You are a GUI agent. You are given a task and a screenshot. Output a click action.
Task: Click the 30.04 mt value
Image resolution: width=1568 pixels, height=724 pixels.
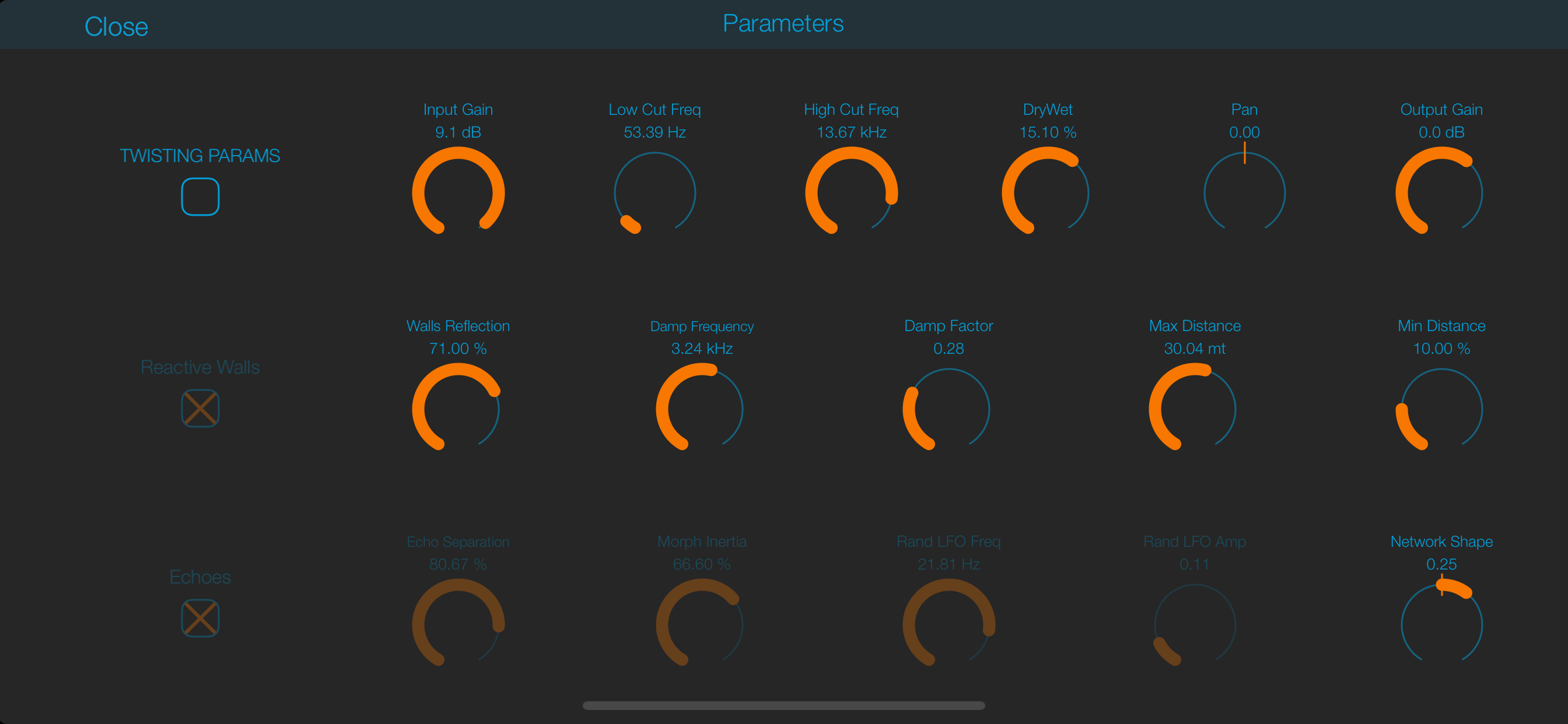1195,349
